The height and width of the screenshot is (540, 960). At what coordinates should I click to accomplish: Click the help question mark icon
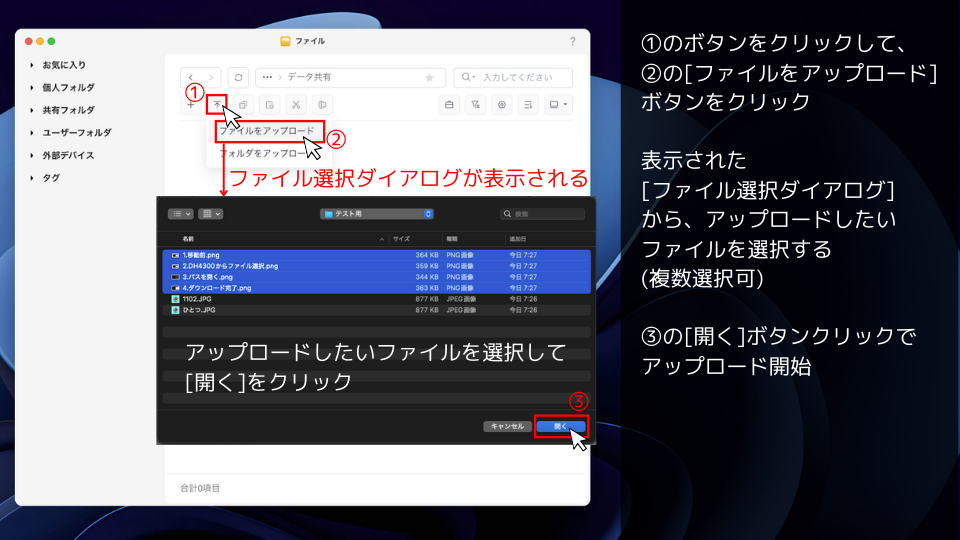pyautogui.click(x=572, y=41)
